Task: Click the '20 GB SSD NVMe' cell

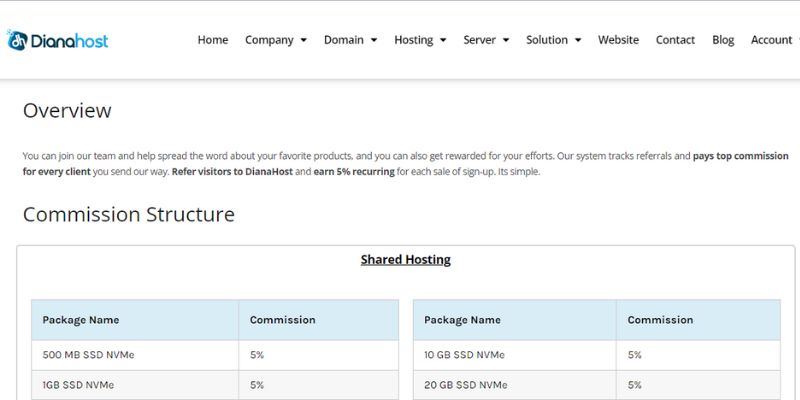Action: click(x=515, y=385)
